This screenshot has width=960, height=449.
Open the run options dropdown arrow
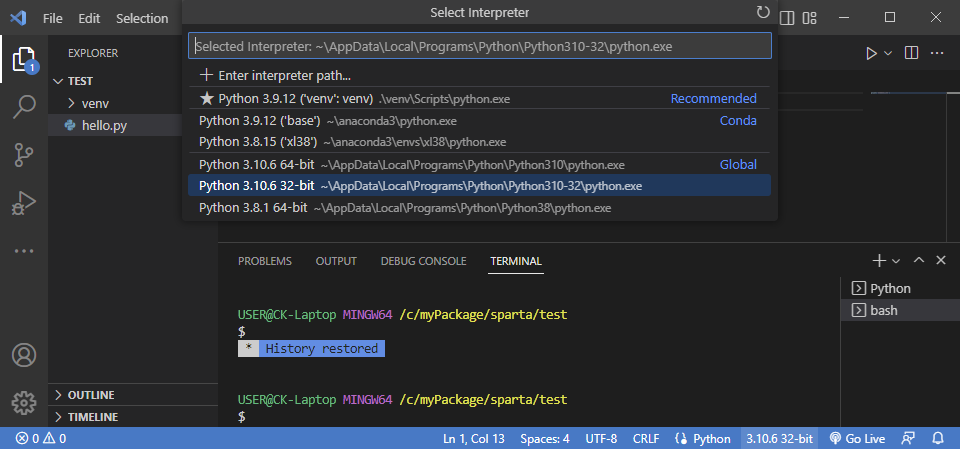pos(888,53)
